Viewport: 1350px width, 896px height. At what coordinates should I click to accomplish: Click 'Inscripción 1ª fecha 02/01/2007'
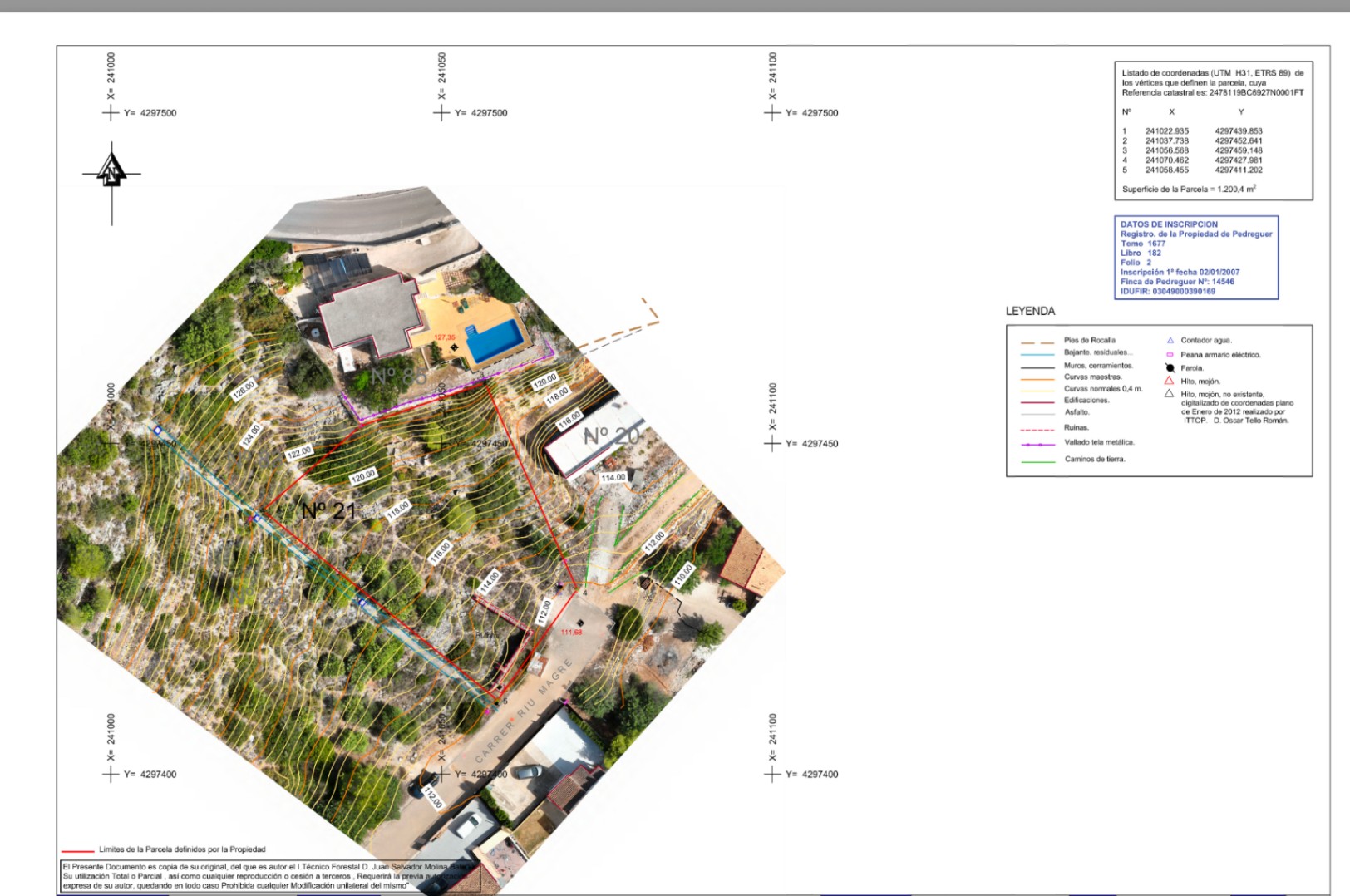[1180, 273]
